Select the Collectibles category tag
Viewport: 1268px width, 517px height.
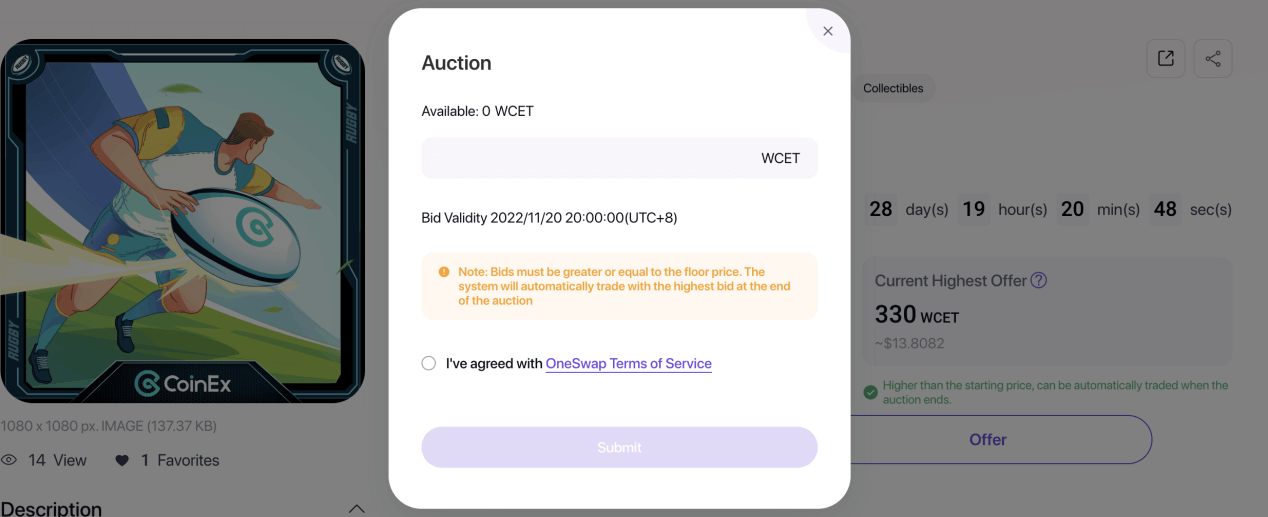[893, 88]
